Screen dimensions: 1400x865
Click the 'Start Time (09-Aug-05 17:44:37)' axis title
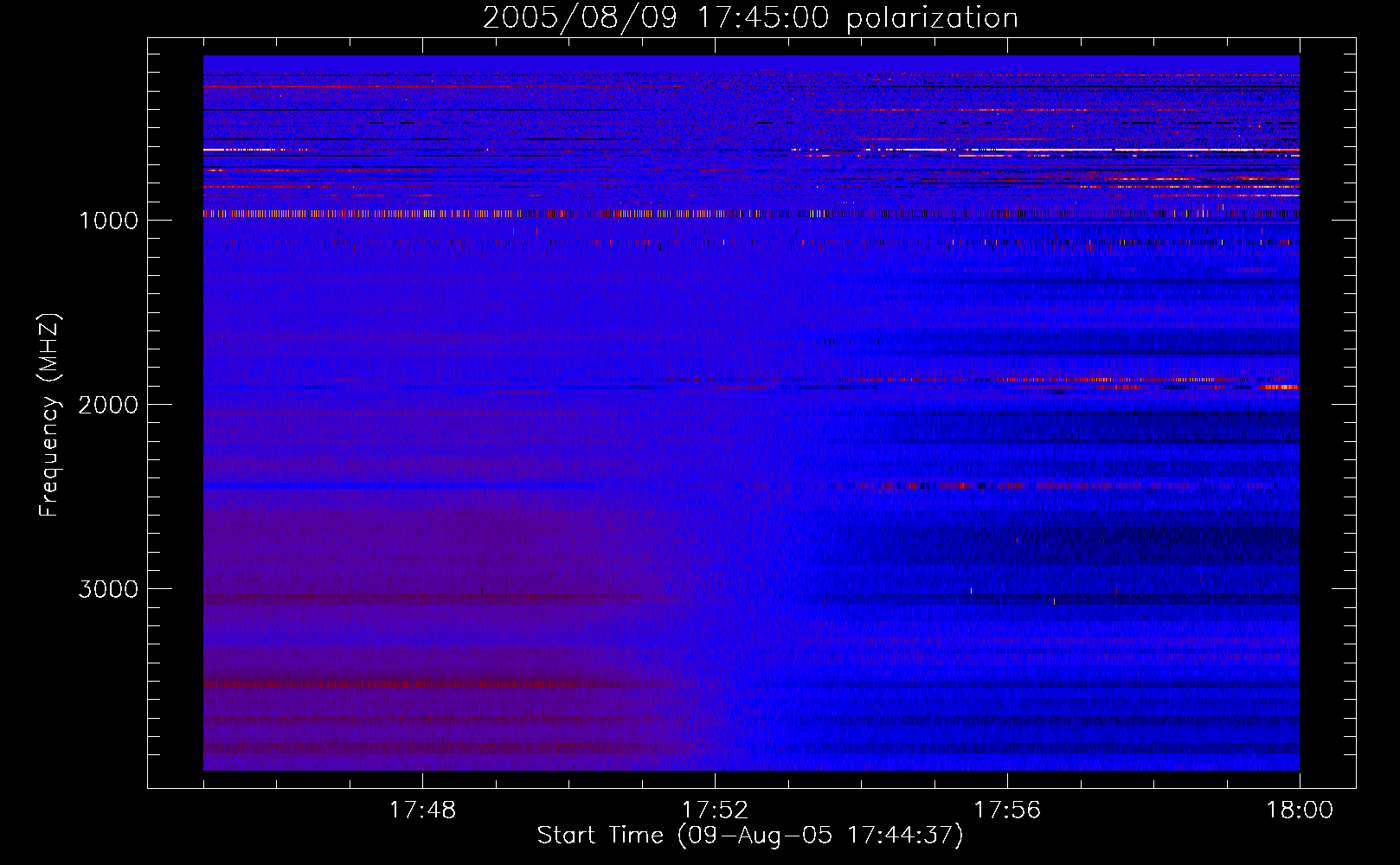pos(750,836)
